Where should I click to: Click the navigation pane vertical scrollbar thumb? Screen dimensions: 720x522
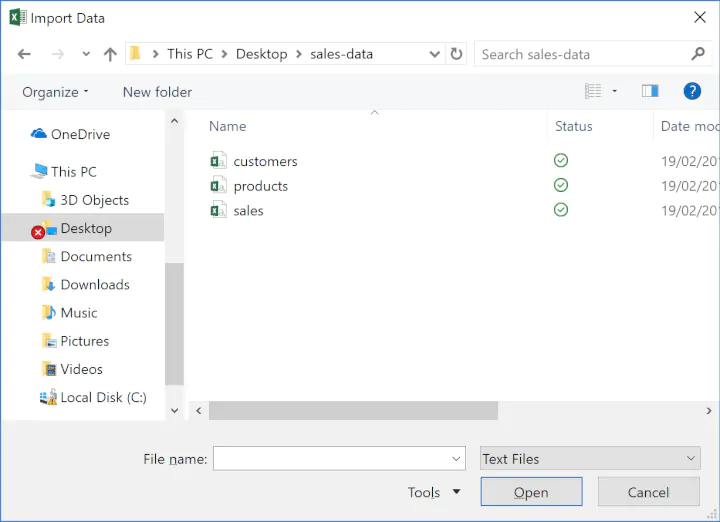pos(174,324)
